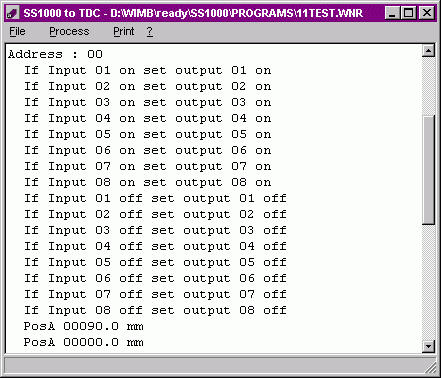Open the ? help menu
The height and width of the screenshot is (378, 441).
point(150,31)
